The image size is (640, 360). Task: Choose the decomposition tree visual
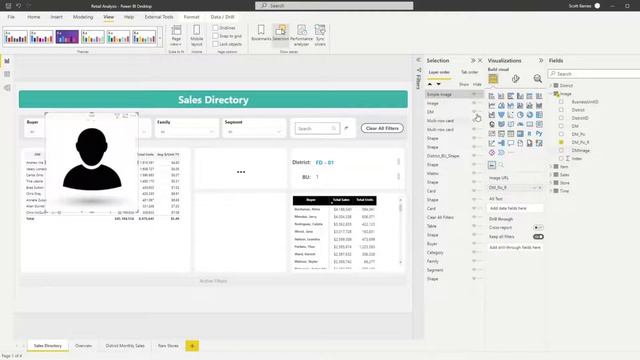click(x=501, y=143)
